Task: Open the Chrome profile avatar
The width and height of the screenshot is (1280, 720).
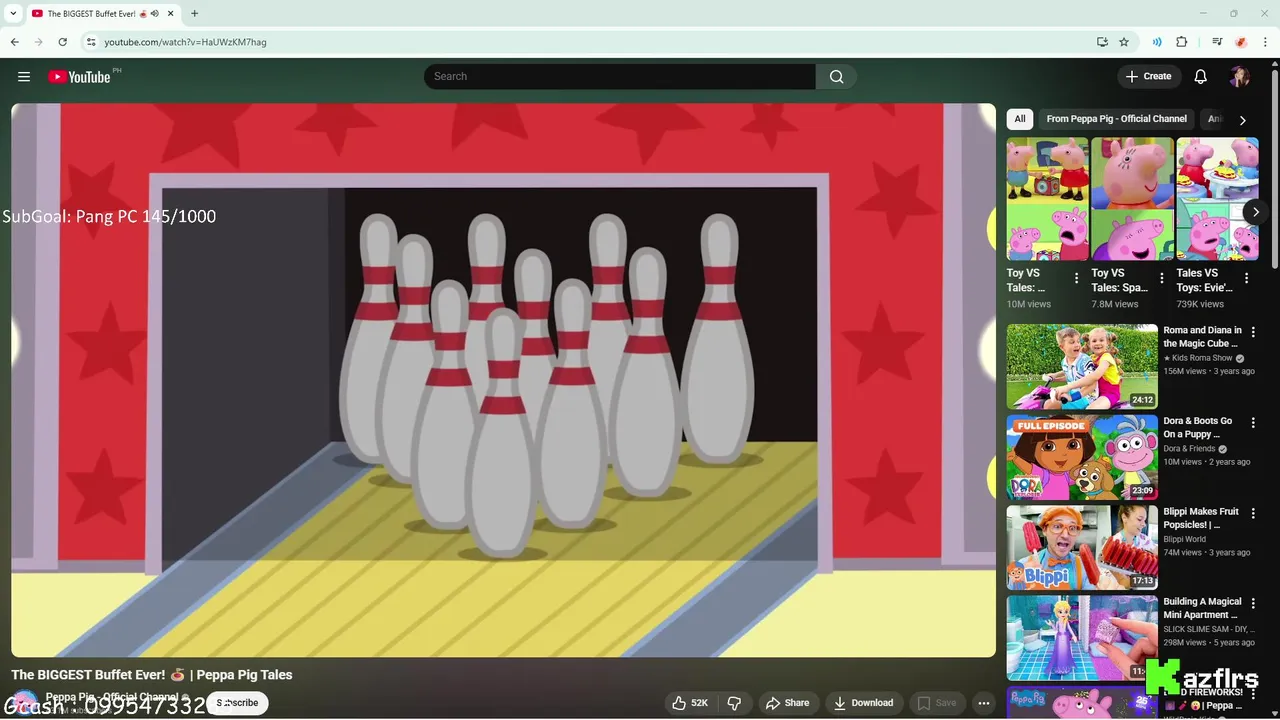Action: (x=1241, y=42)
